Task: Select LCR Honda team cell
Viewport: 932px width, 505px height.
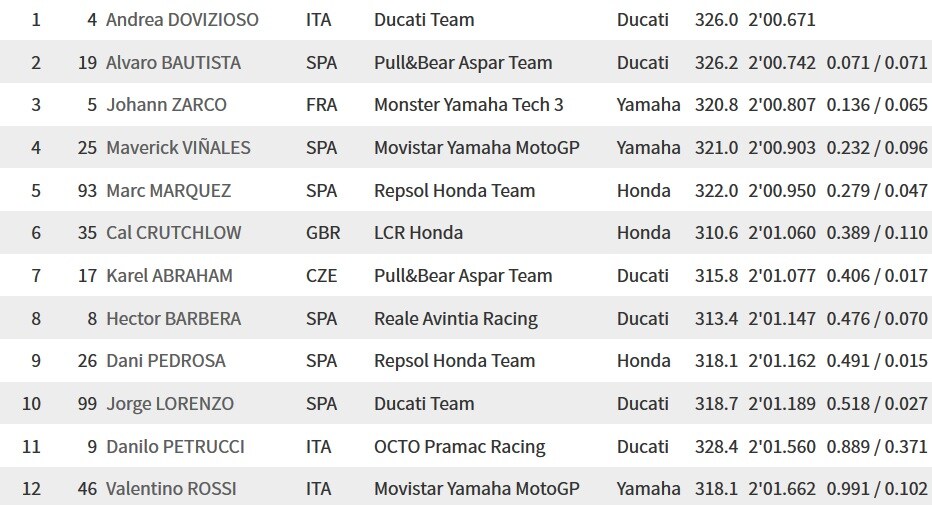Action: (418, 232)
